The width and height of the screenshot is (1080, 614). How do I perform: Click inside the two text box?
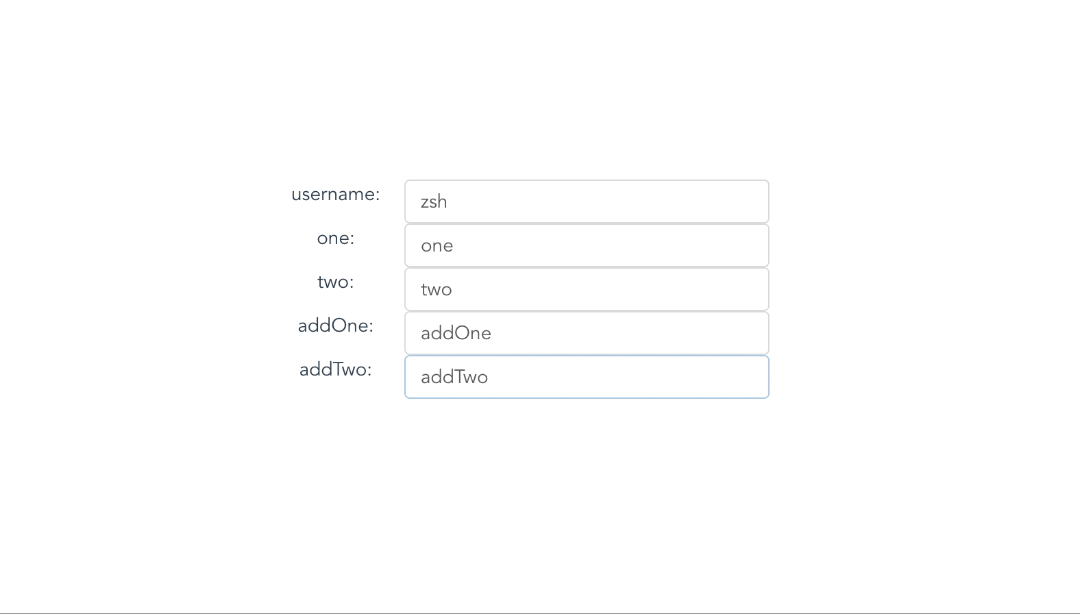(586, 289)
